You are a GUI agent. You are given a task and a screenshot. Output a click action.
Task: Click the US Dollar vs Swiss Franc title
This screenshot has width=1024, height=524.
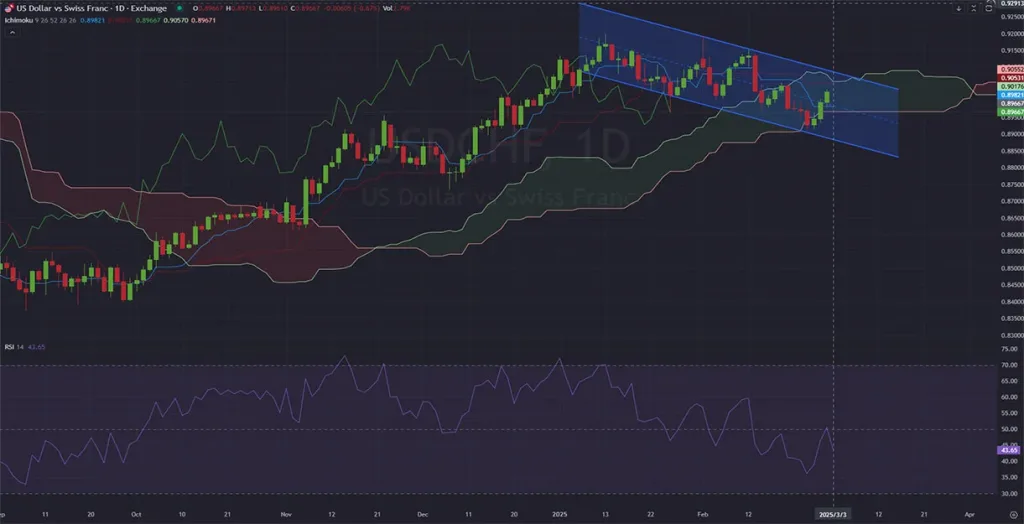pos(63,8)
